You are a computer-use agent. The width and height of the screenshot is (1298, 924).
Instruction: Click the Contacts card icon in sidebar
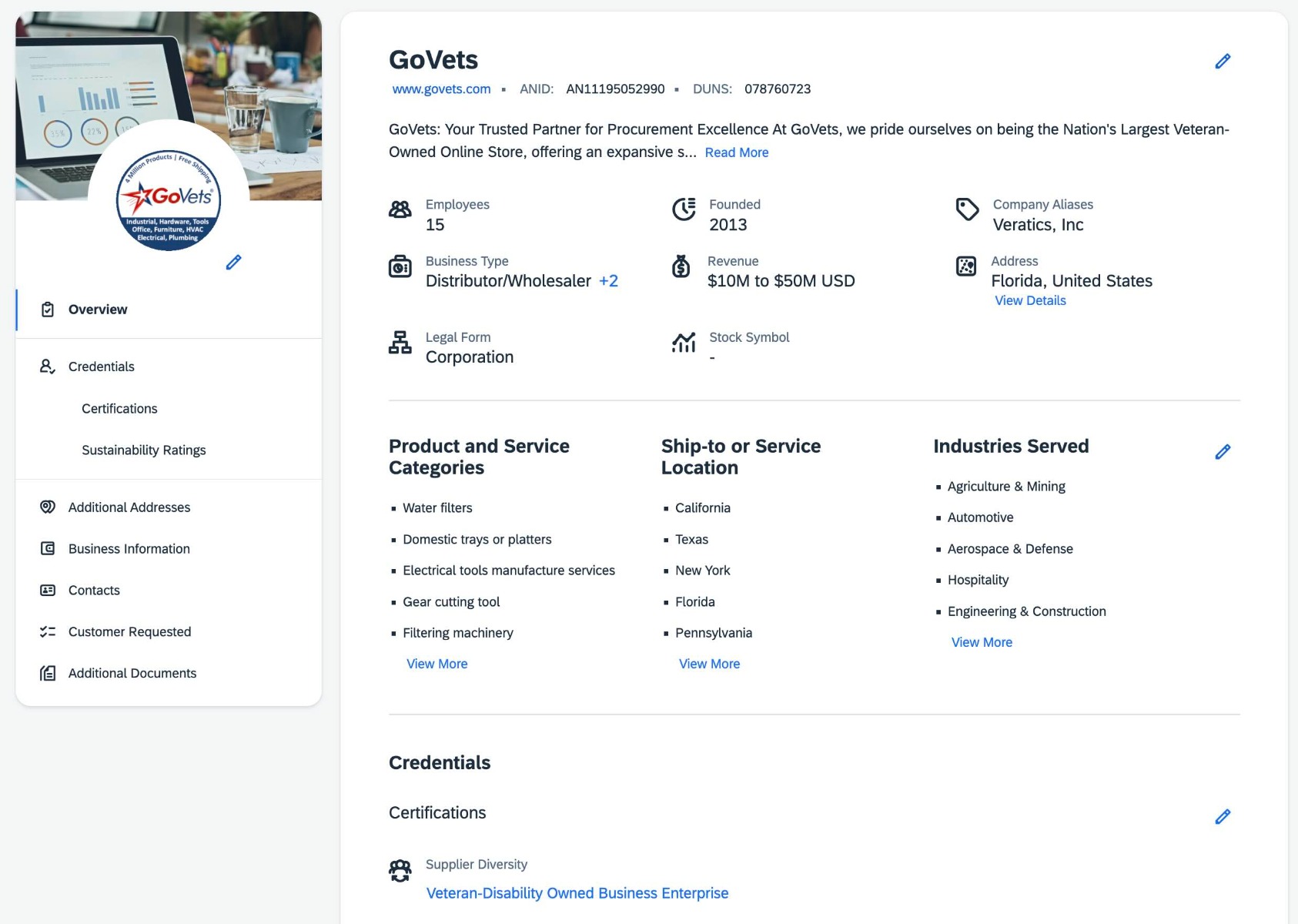click(x=48, y=590)
